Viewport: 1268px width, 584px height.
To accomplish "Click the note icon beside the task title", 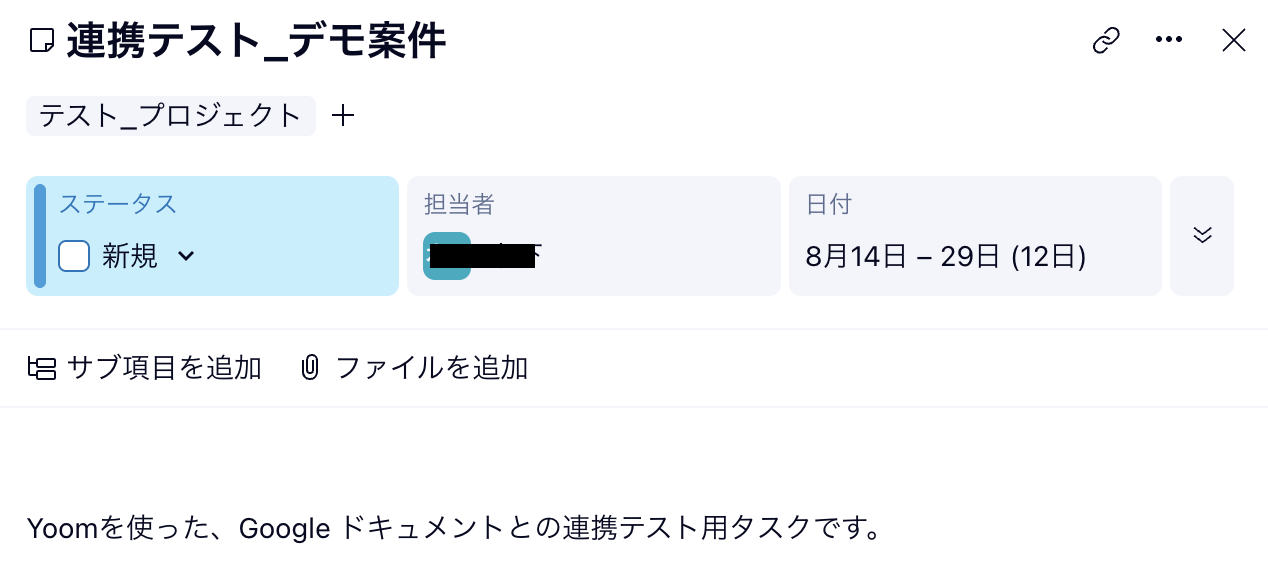I will tap(41, 41).
